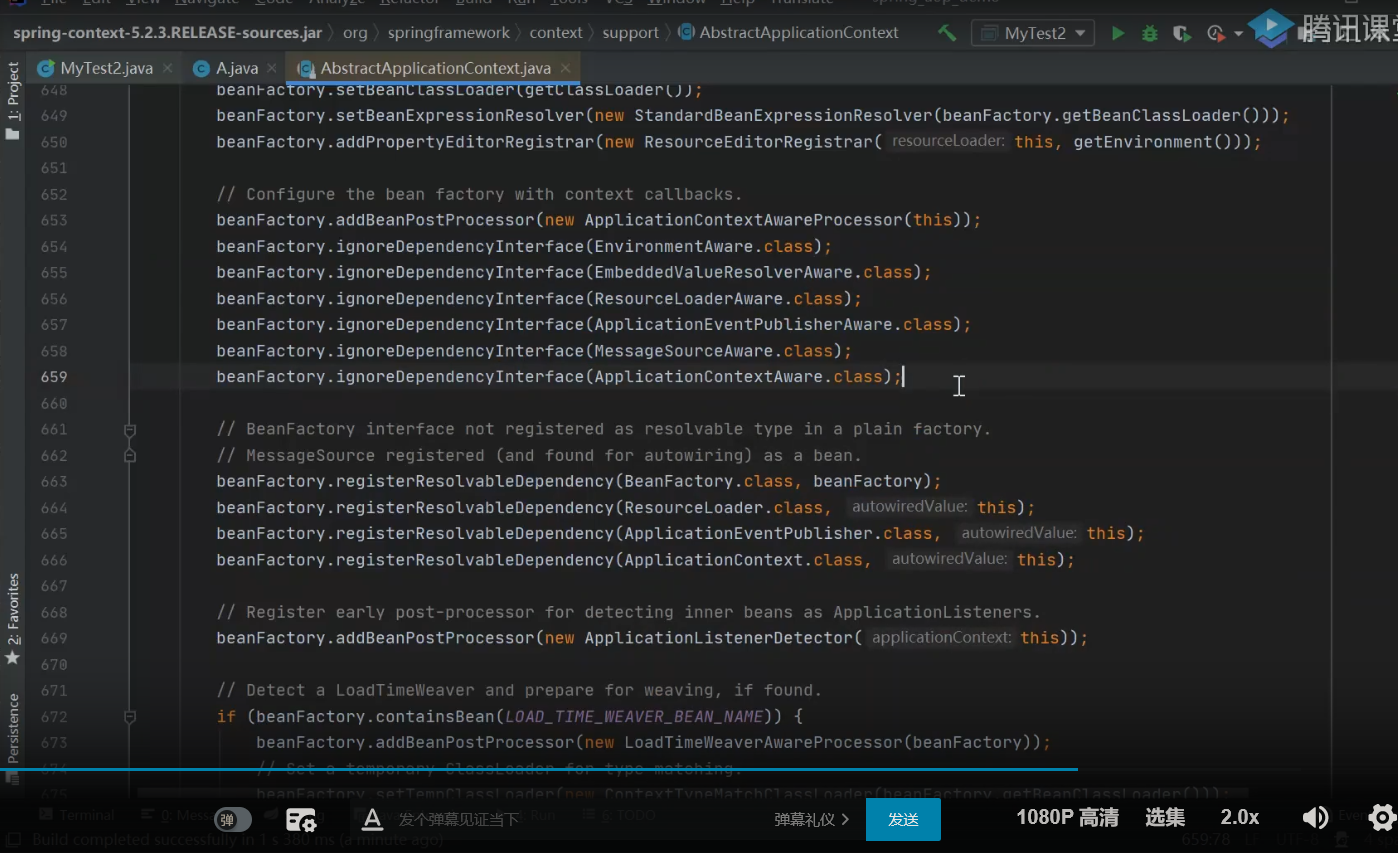
Task: Click line number 659 in the gutter
Action: point(54,377)
